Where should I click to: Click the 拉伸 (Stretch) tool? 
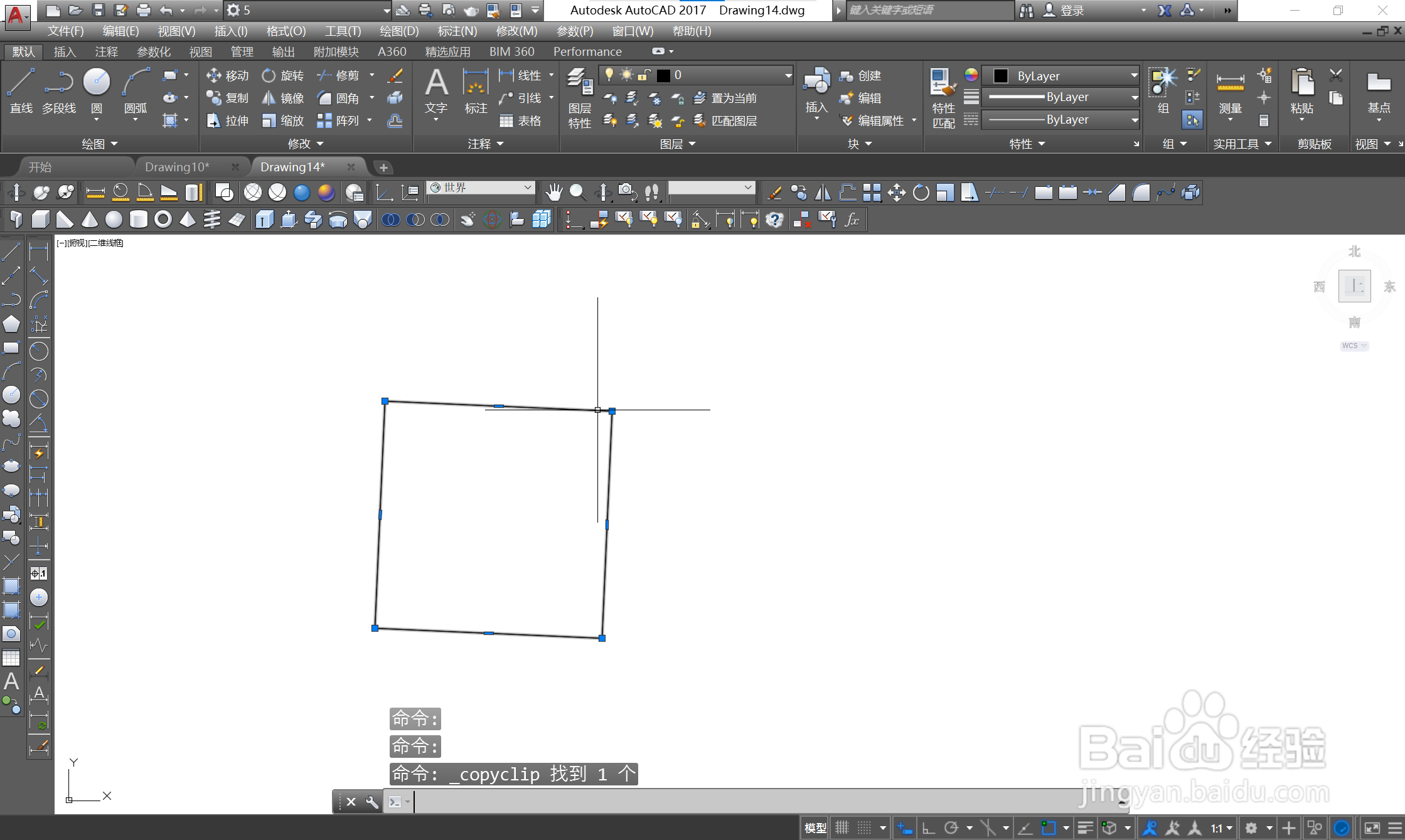click(x=228, y=120)
